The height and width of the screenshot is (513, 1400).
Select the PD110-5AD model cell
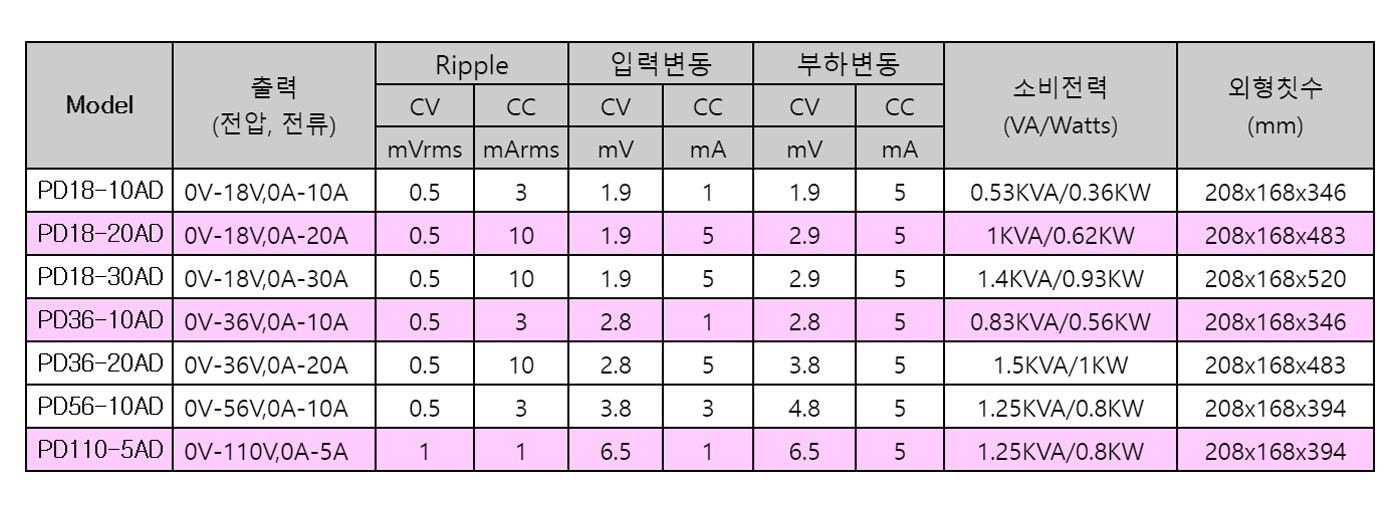point(100,451)
